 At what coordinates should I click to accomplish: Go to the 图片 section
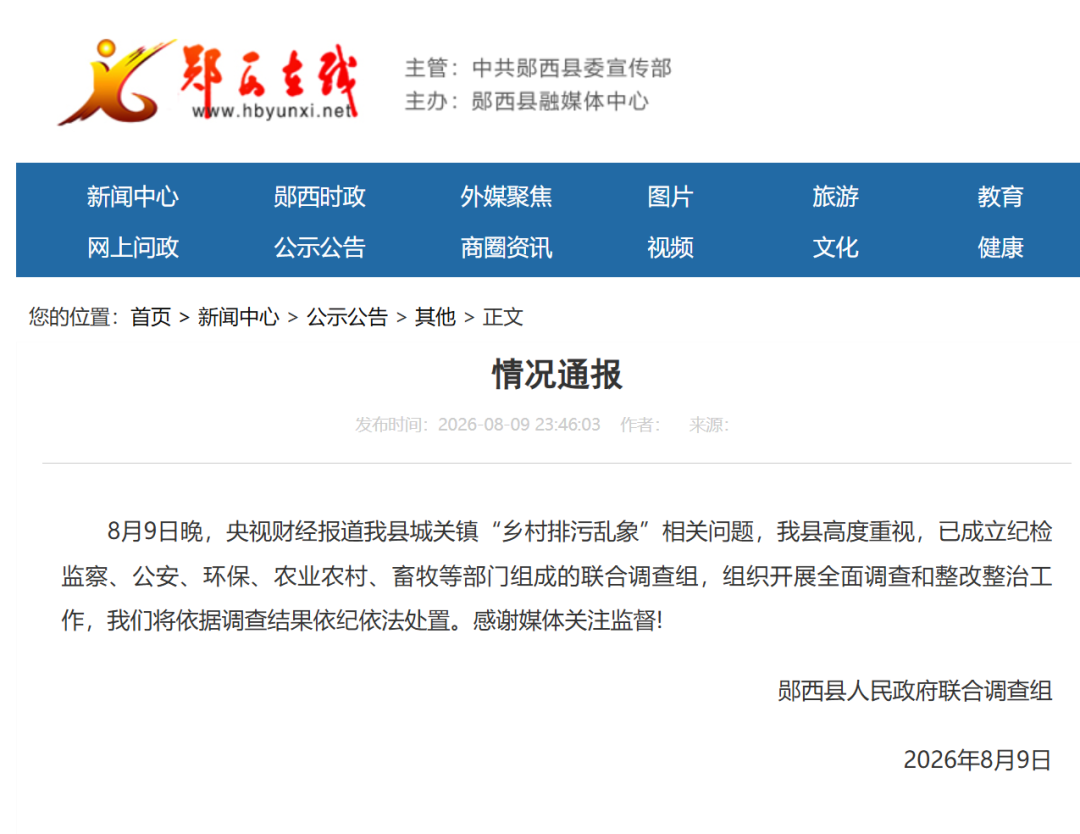670,197
